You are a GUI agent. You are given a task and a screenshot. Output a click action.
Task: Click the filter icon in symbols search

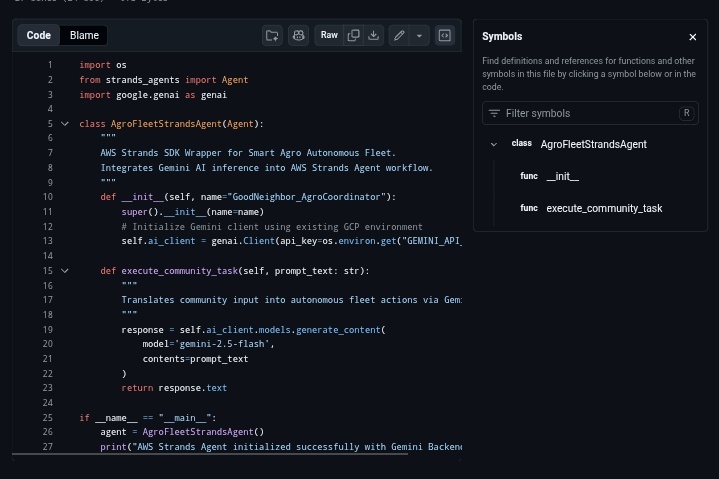click(494, 113)
